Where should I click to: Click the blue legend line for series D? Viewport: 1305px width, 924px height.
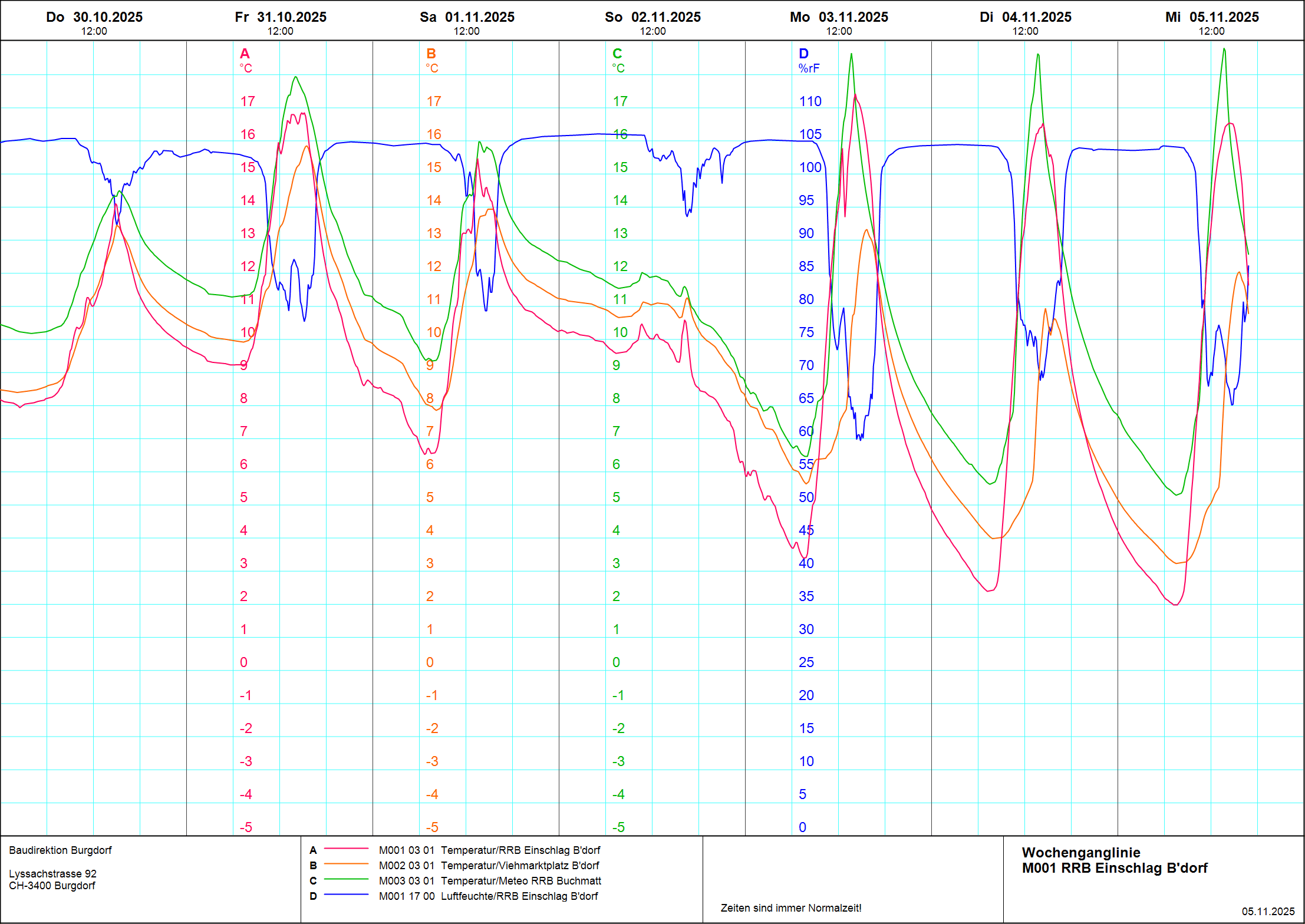pos(346,895)
